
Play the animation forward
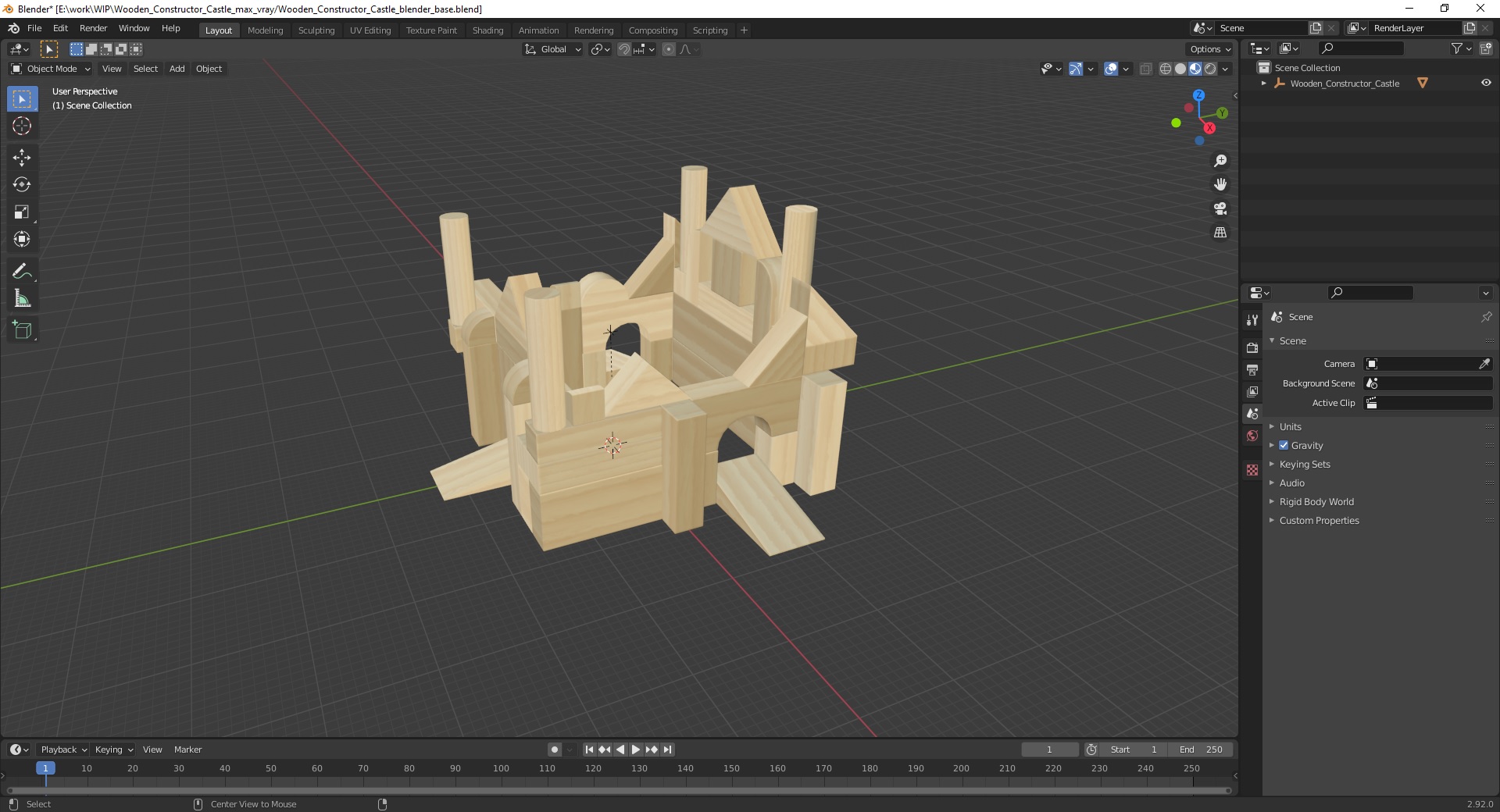click(636, 750)
